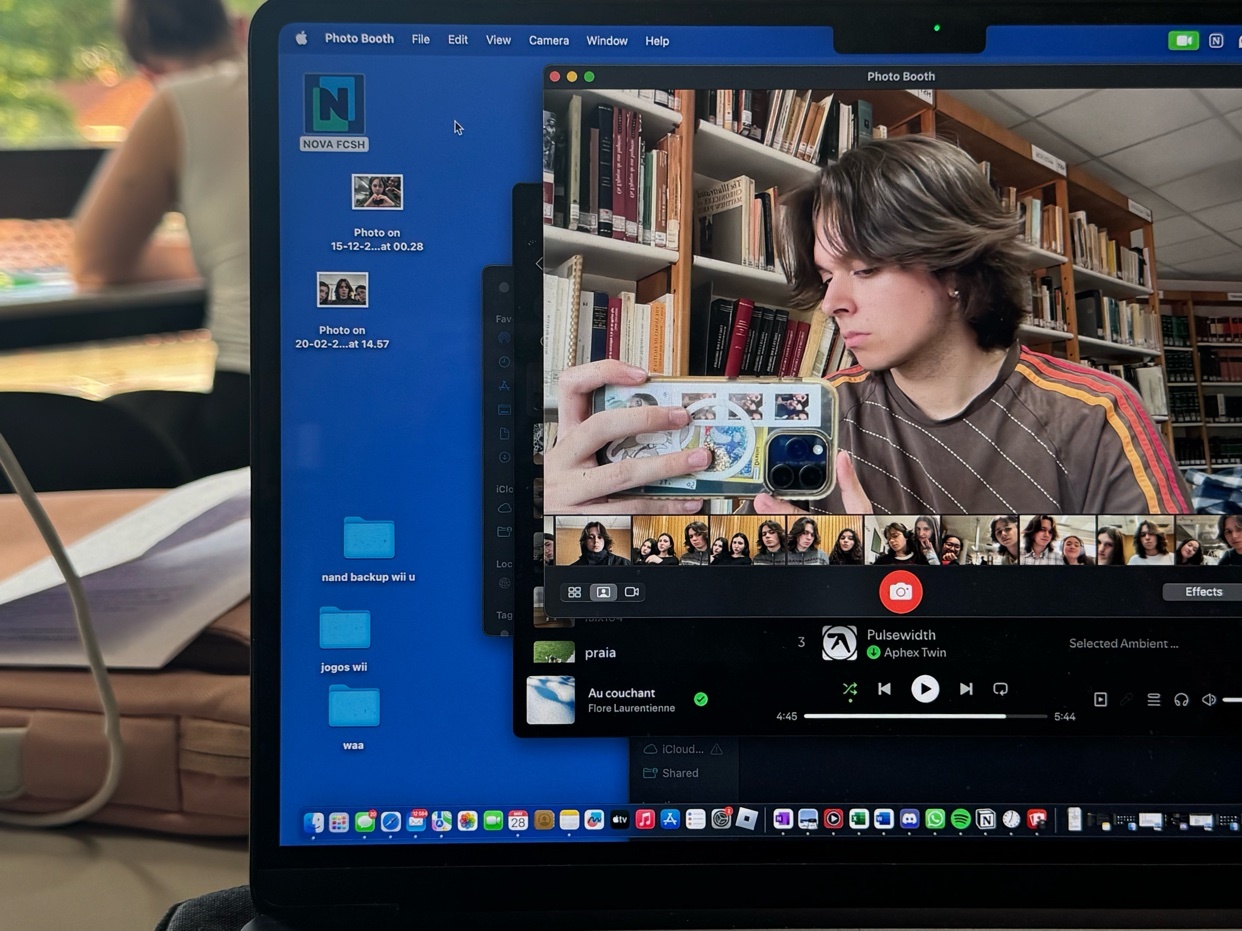Select the jogos wii folder
The image size is (1242, 931).
(345, 640)
